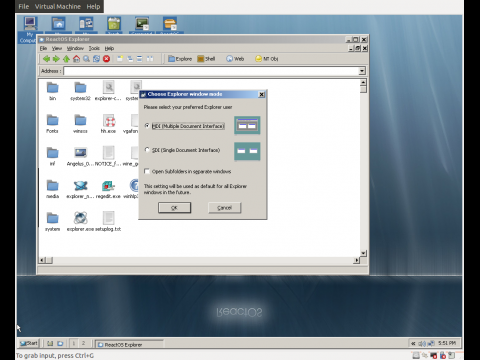Click the NT Obj toolbar button
480x360 pixels.
click(266, 59)
